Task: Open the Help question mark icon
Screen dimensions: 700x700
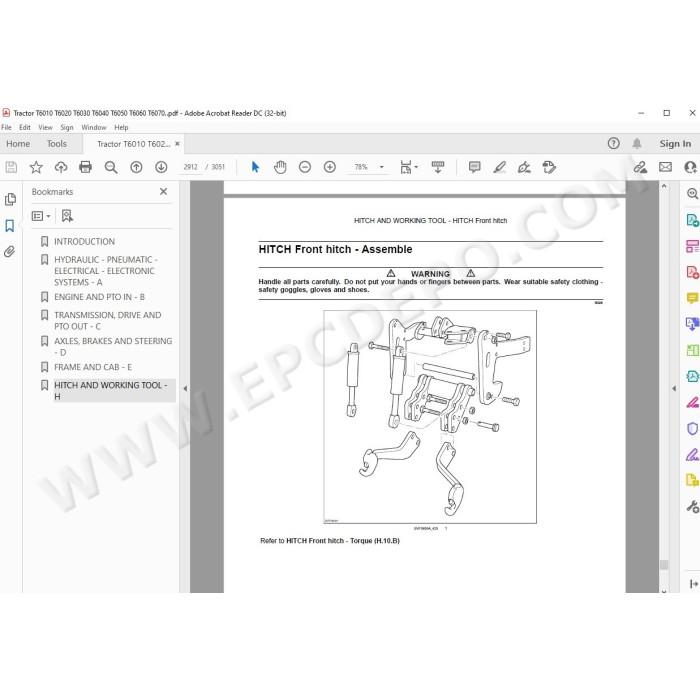Action: [613, 143]
